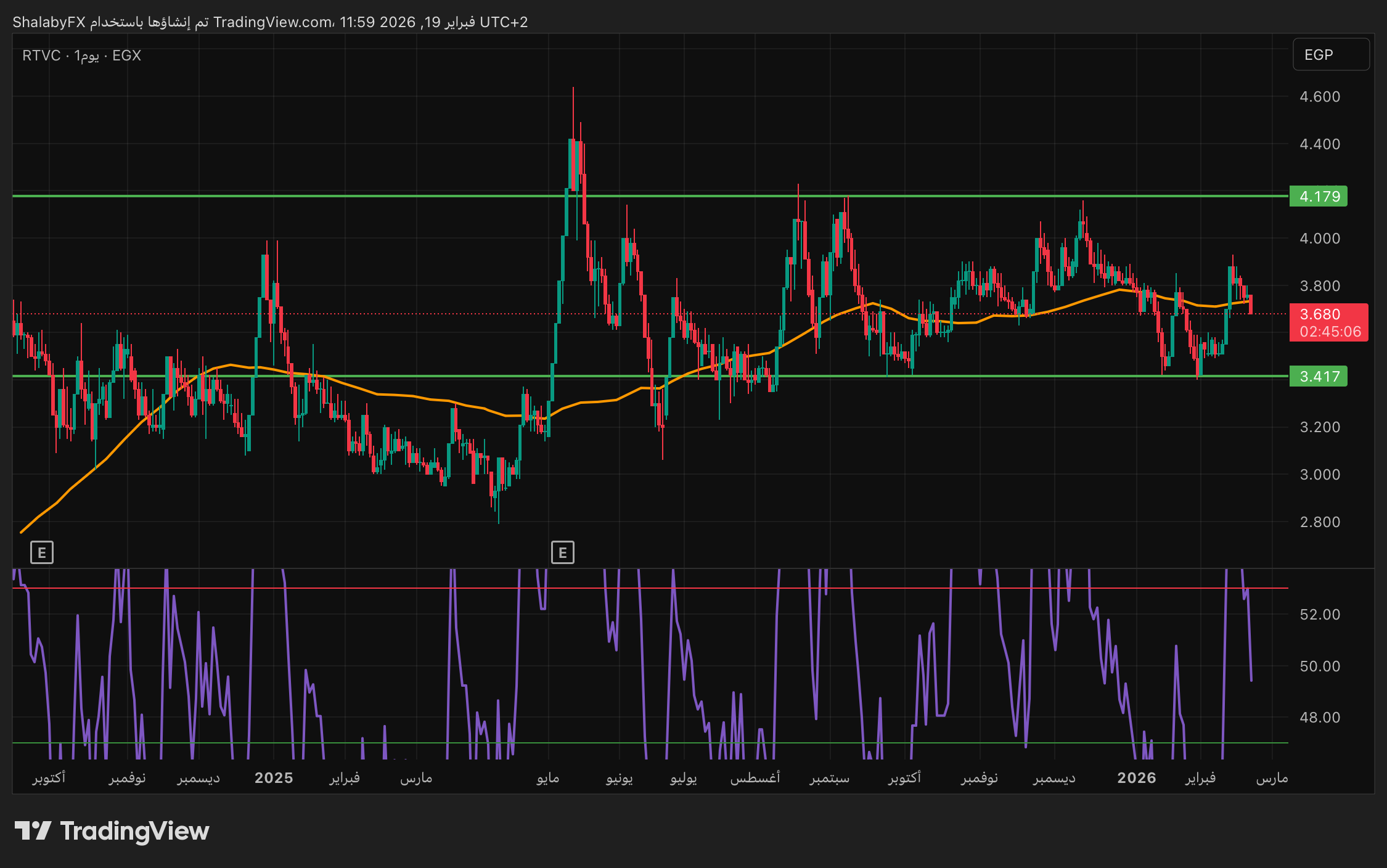1387x868 pixels.
Task: Click the green 3.417 price label
Action: [1318, 376]
